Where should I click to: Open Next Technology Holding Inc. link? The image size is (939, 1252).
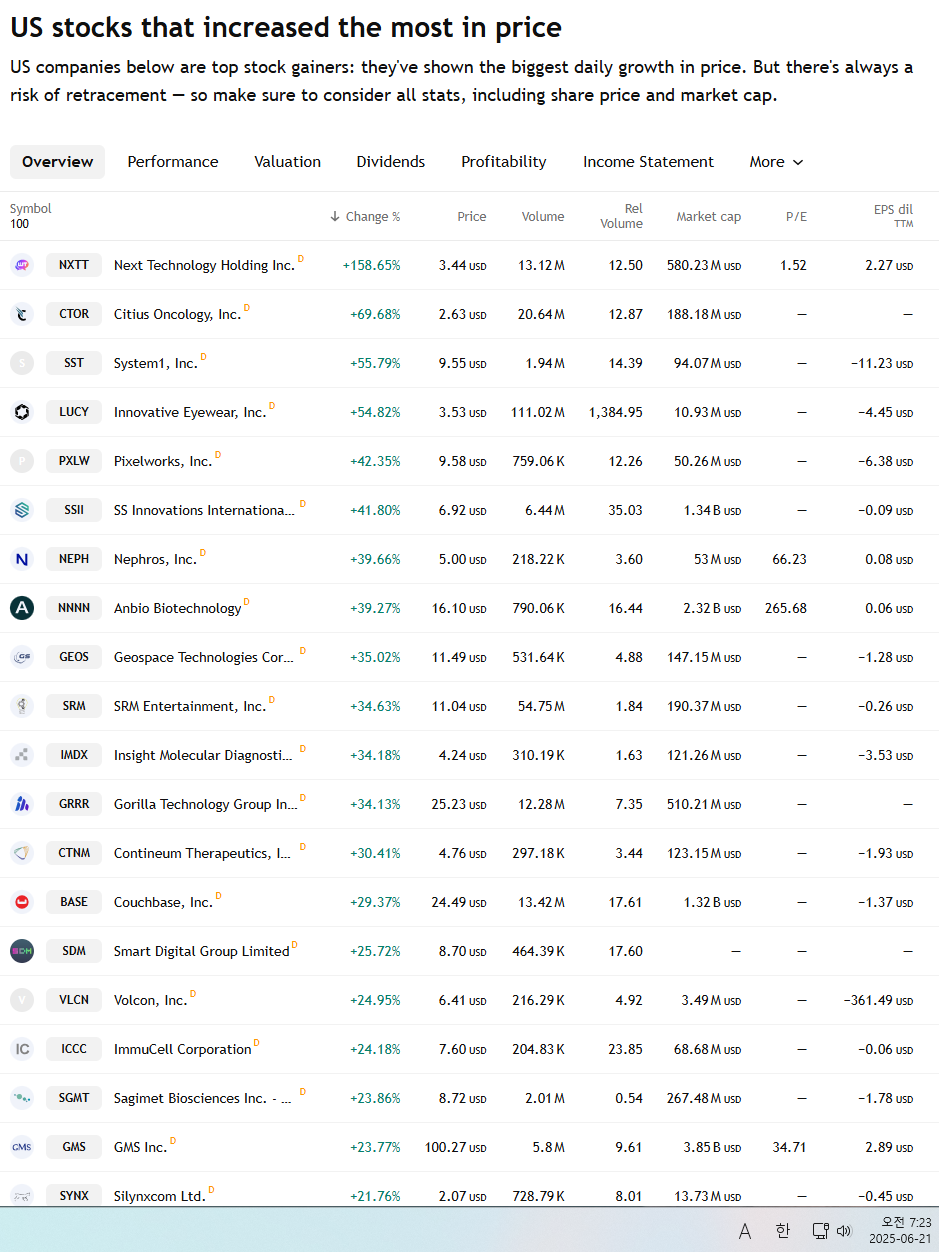(204, 265)
